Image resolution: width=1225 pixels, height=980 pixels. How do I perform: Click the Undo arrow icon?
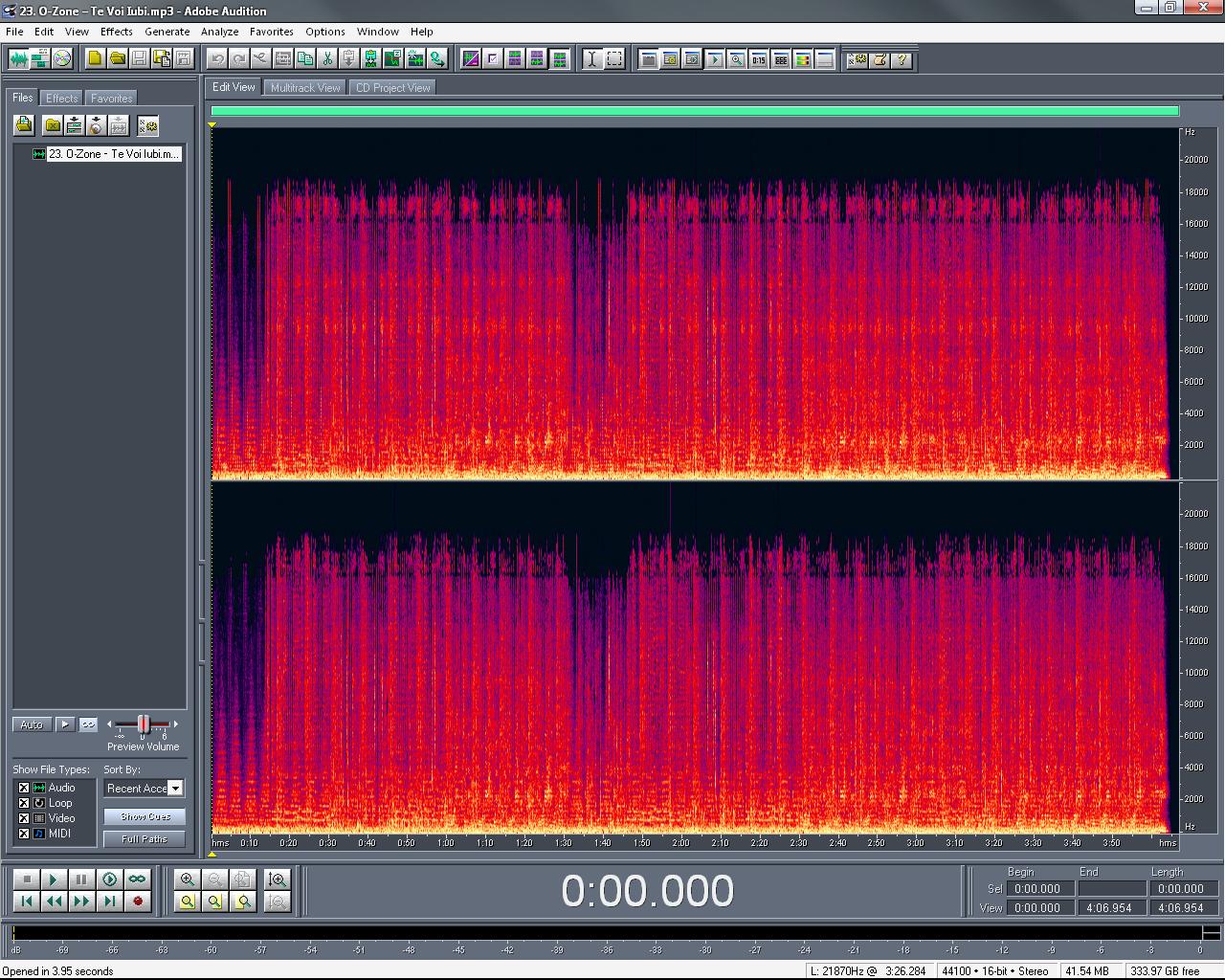[217, 59]
